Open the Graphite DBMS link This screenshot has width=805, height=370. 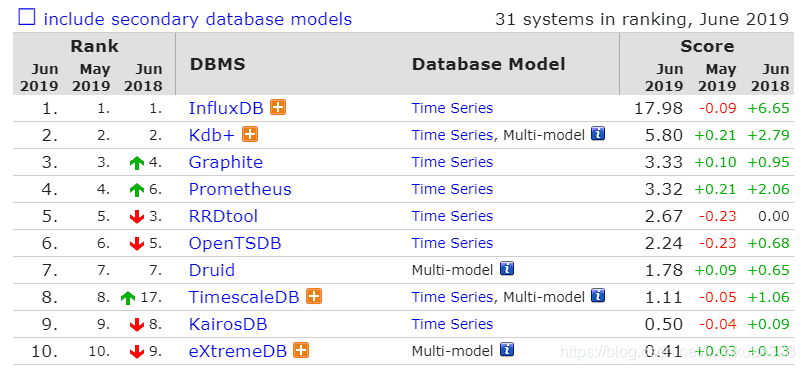pyautogui.click(x=226, y=162)
